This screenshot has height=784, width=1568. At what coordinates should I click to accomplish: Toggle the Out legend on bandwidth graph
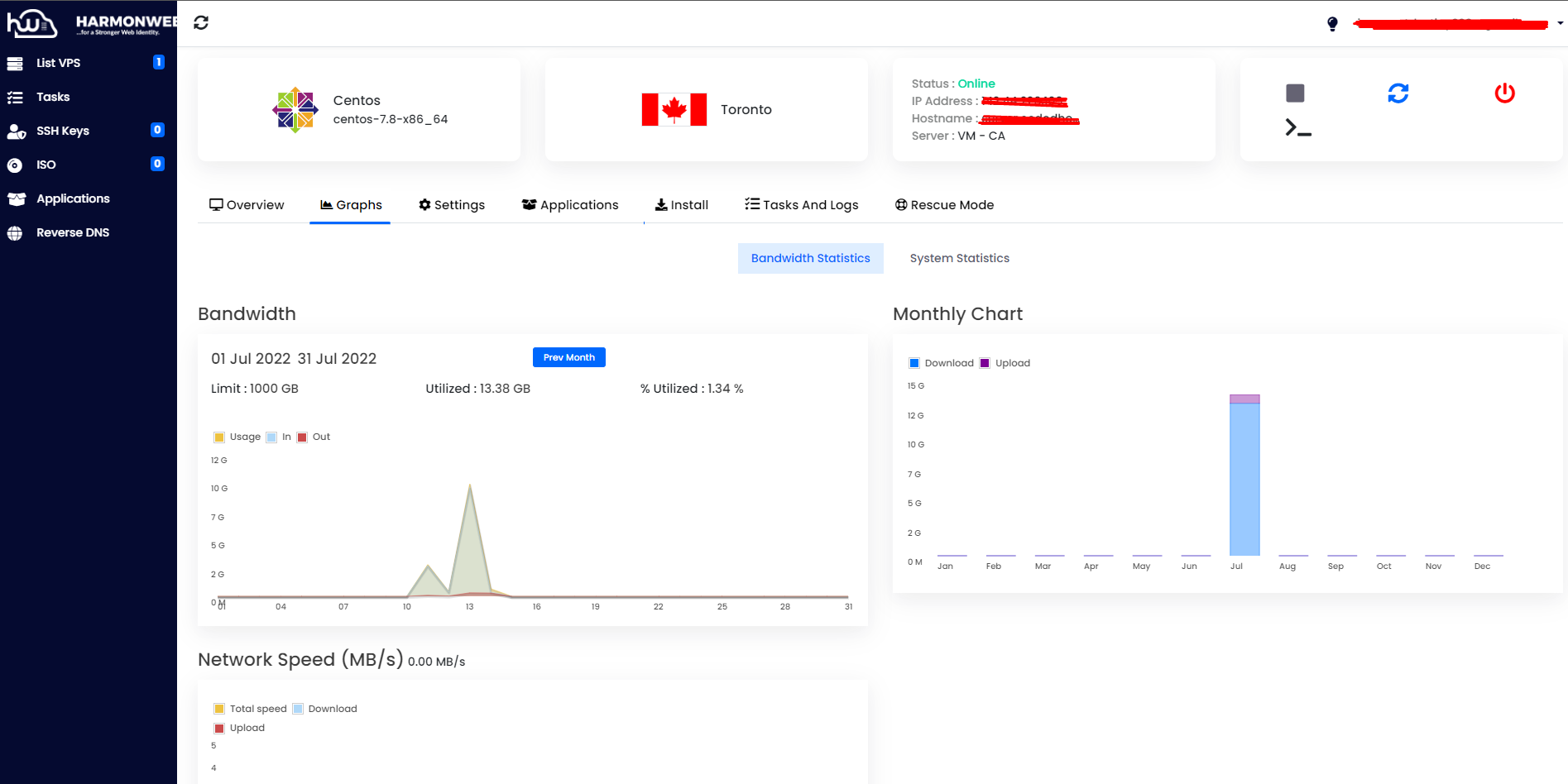(314, 437)
